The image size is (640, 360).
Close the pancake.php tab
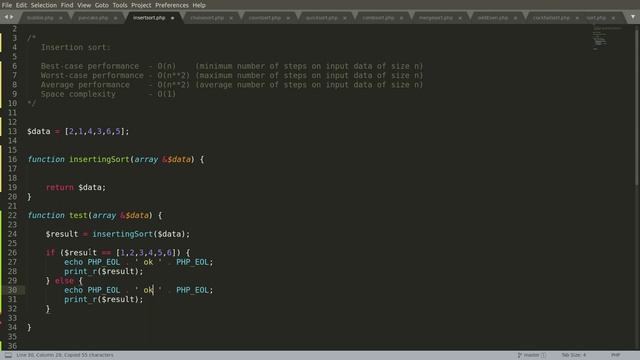pos(116,18)
